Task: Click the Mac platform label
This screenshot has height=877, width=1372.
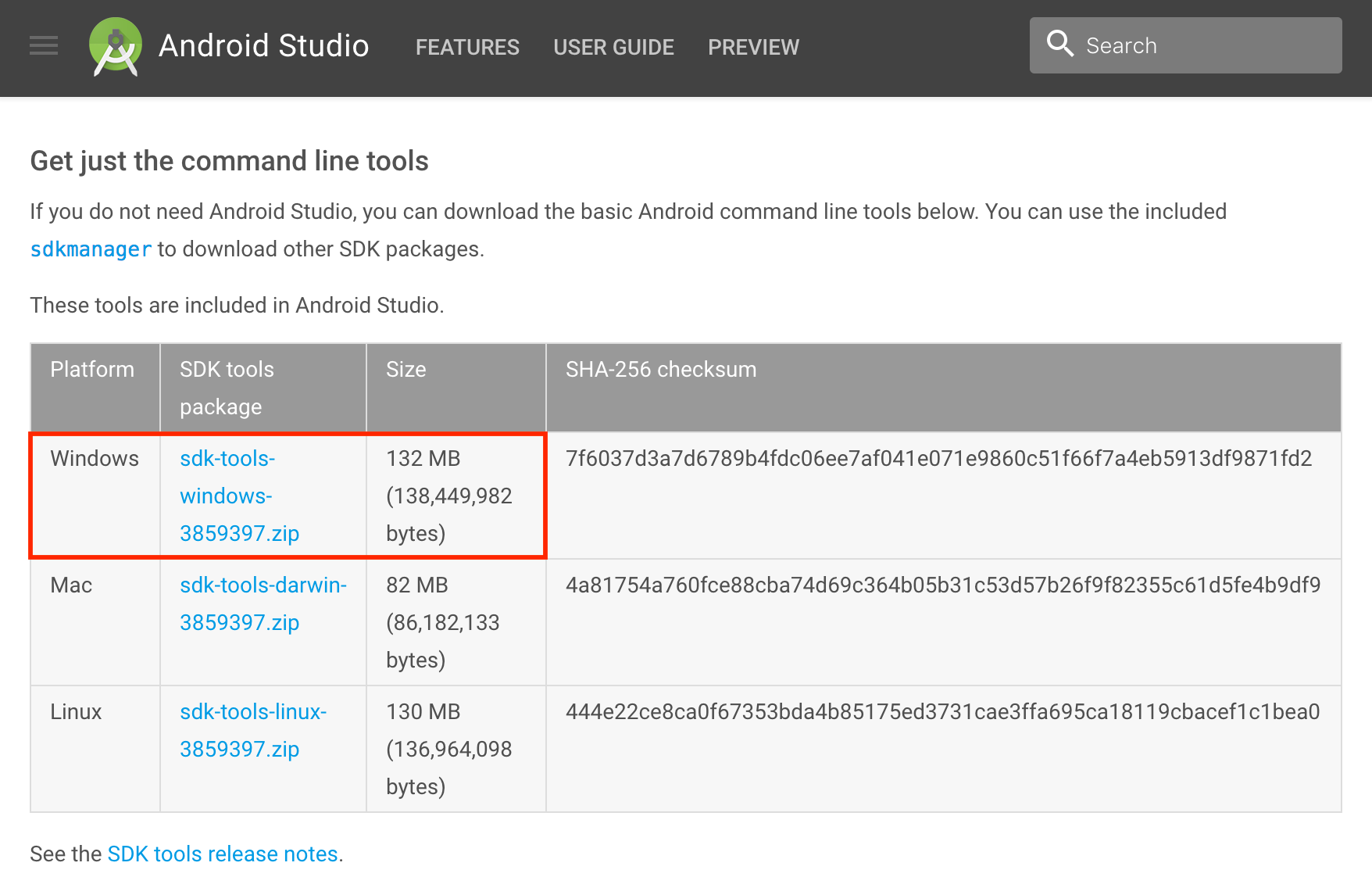Action: pyautogui.click(x=71, y=585)
